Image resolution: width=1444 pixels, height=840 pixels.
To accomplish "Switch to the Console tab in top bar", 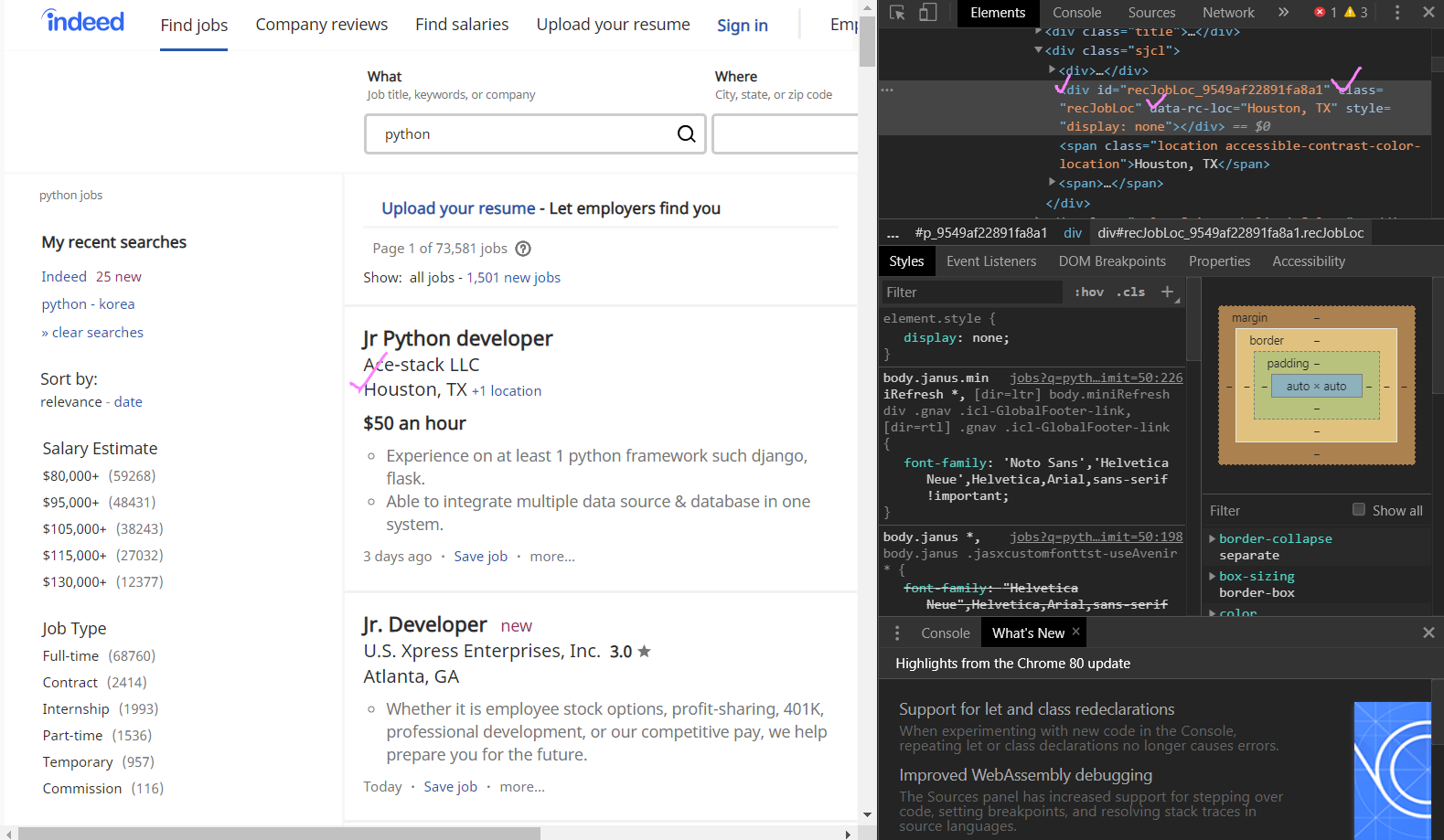I will point(1076,13).
